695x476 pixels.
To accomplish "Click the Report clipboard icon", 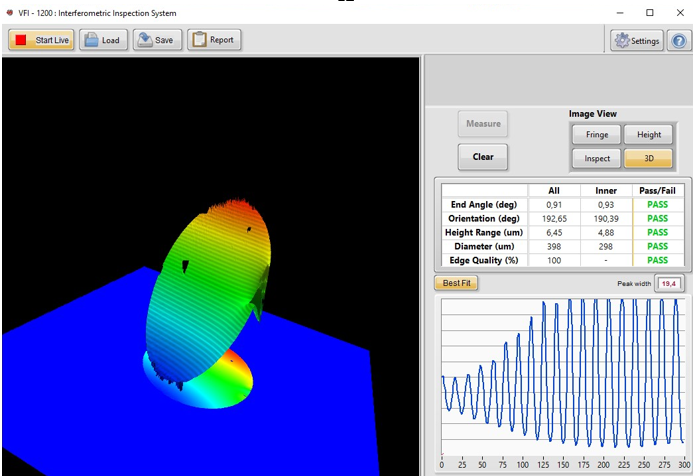I will pos(199,41).
